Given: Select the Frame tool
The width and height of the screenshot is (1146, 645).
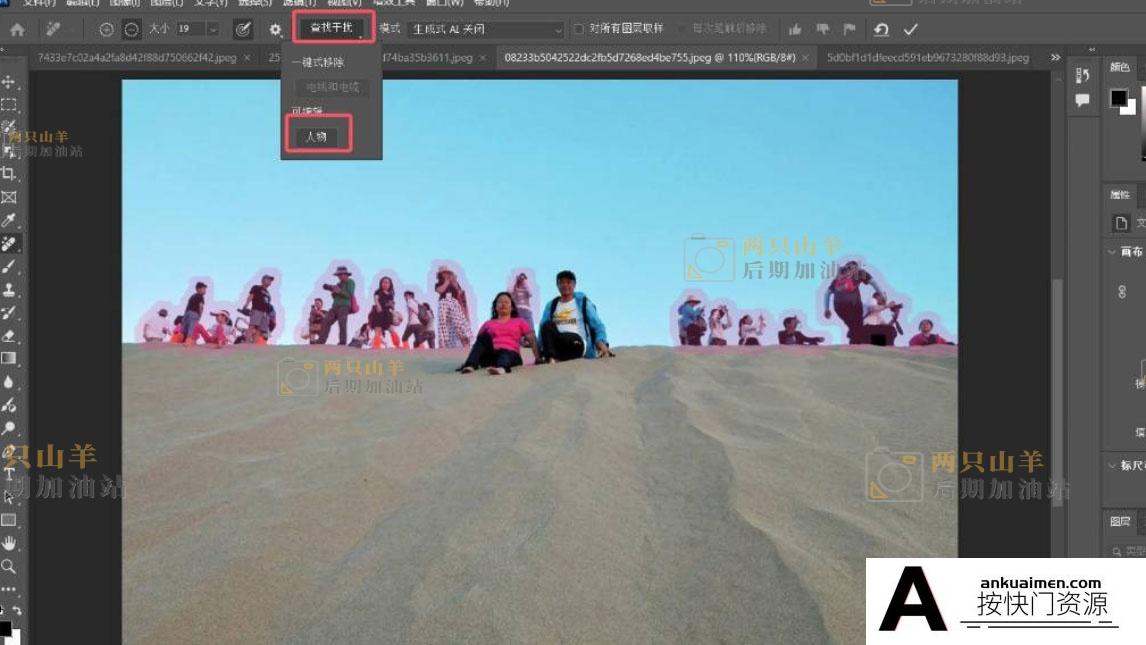Looking at the screenshot, I should click(x=9, y=197).
